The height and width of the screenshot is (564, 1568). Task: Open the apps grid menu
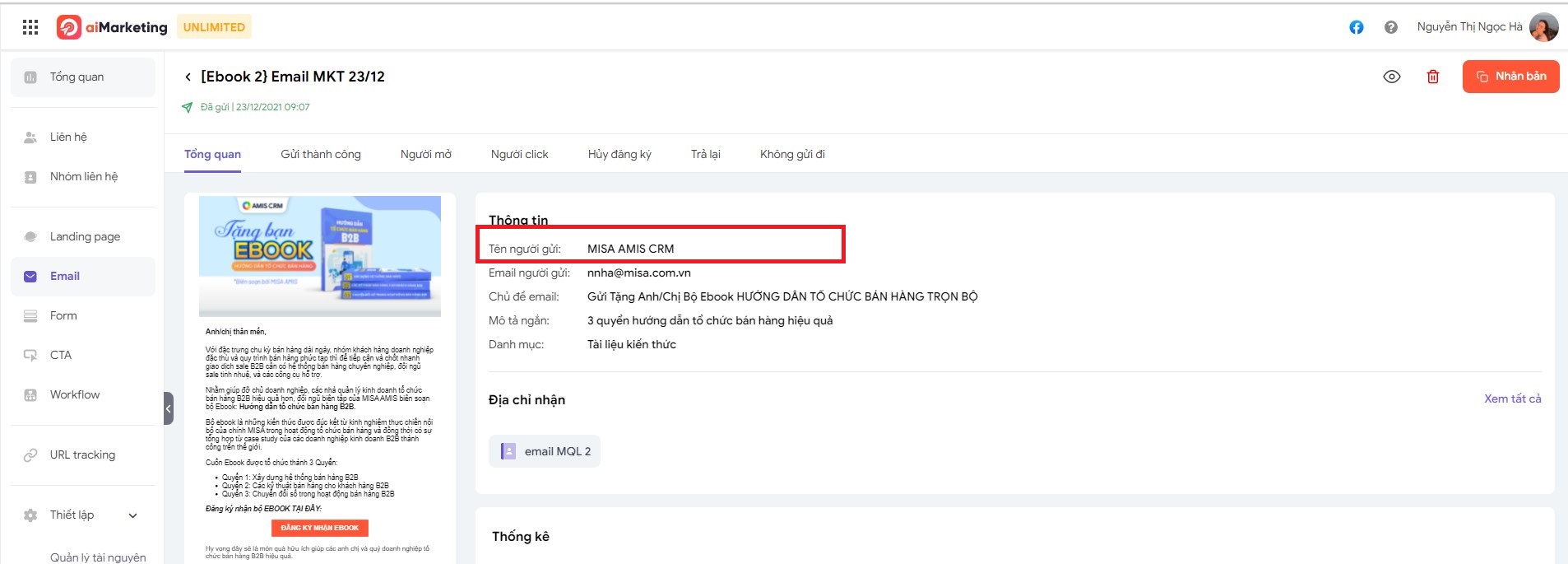(30, 27)
